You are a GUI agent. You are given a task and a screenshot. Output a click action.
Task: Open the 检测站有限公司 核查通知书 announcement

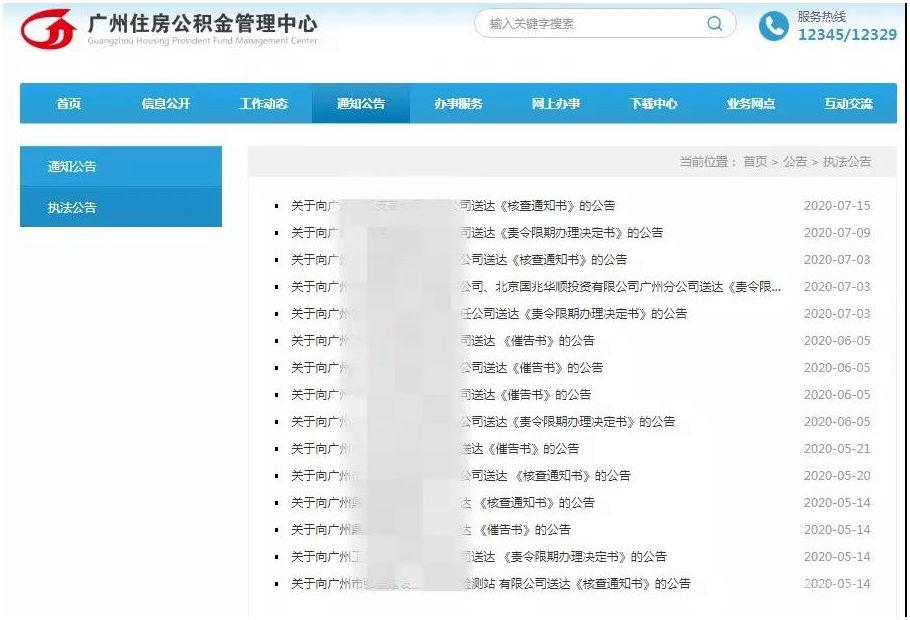pyautogui.click(x=490, y=583)
